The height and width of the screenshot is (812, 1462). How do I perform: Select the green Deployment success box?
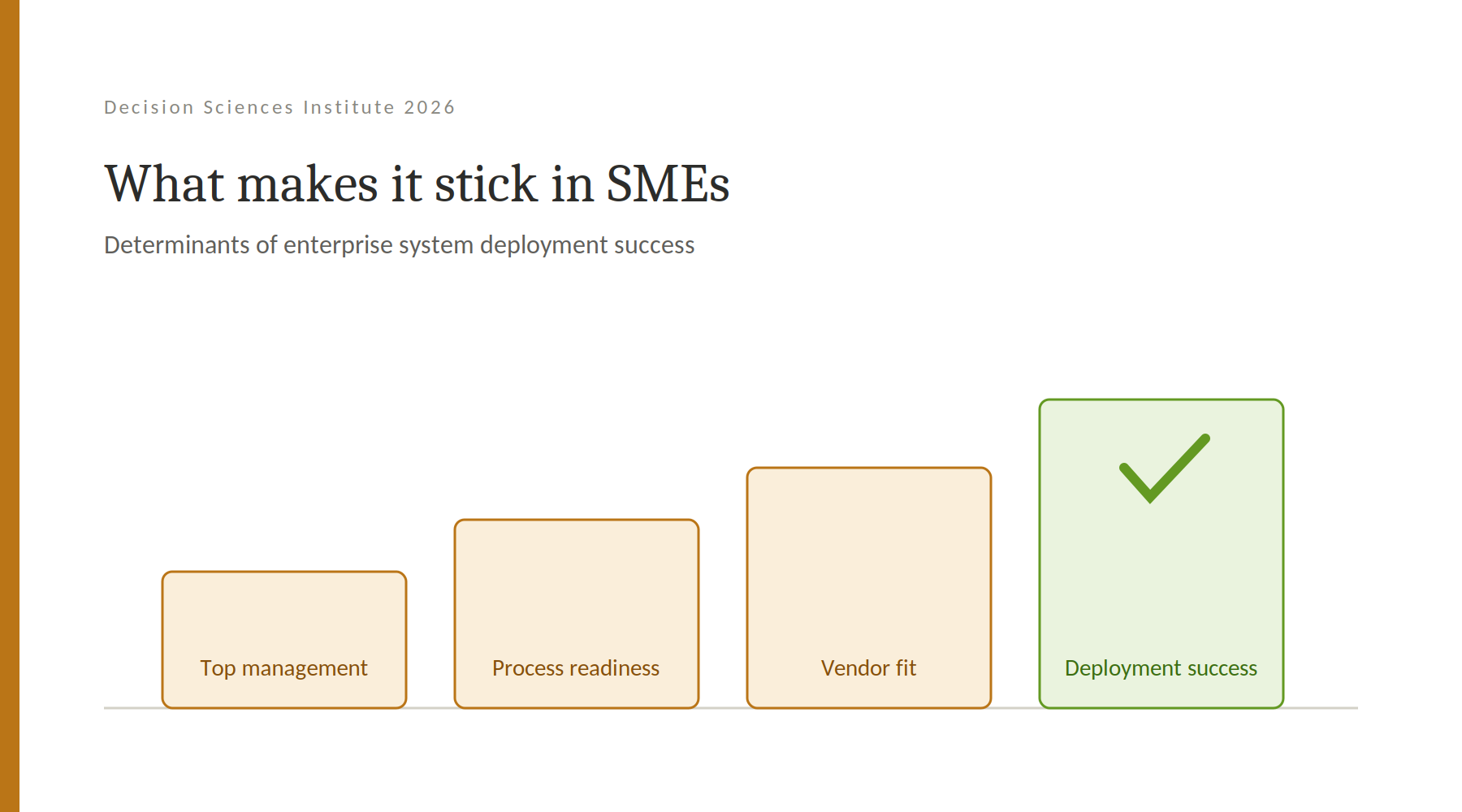click(x=1161, y=554)
